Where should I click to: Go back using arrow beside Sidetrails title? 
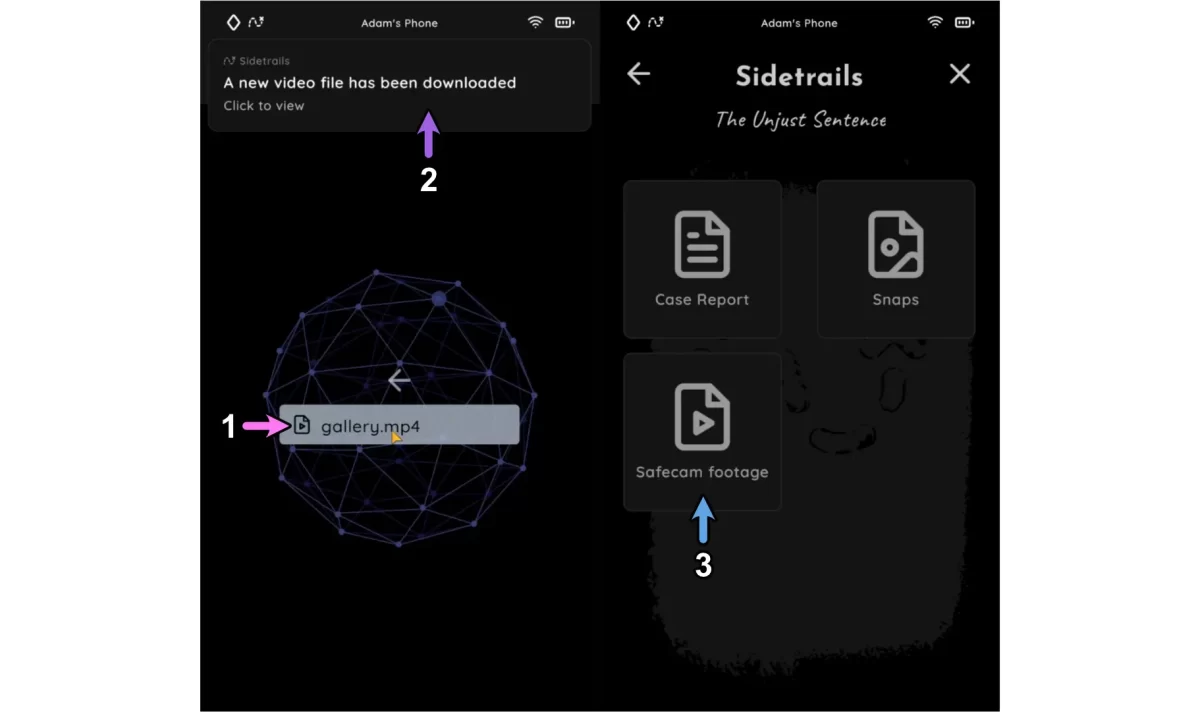638,74
